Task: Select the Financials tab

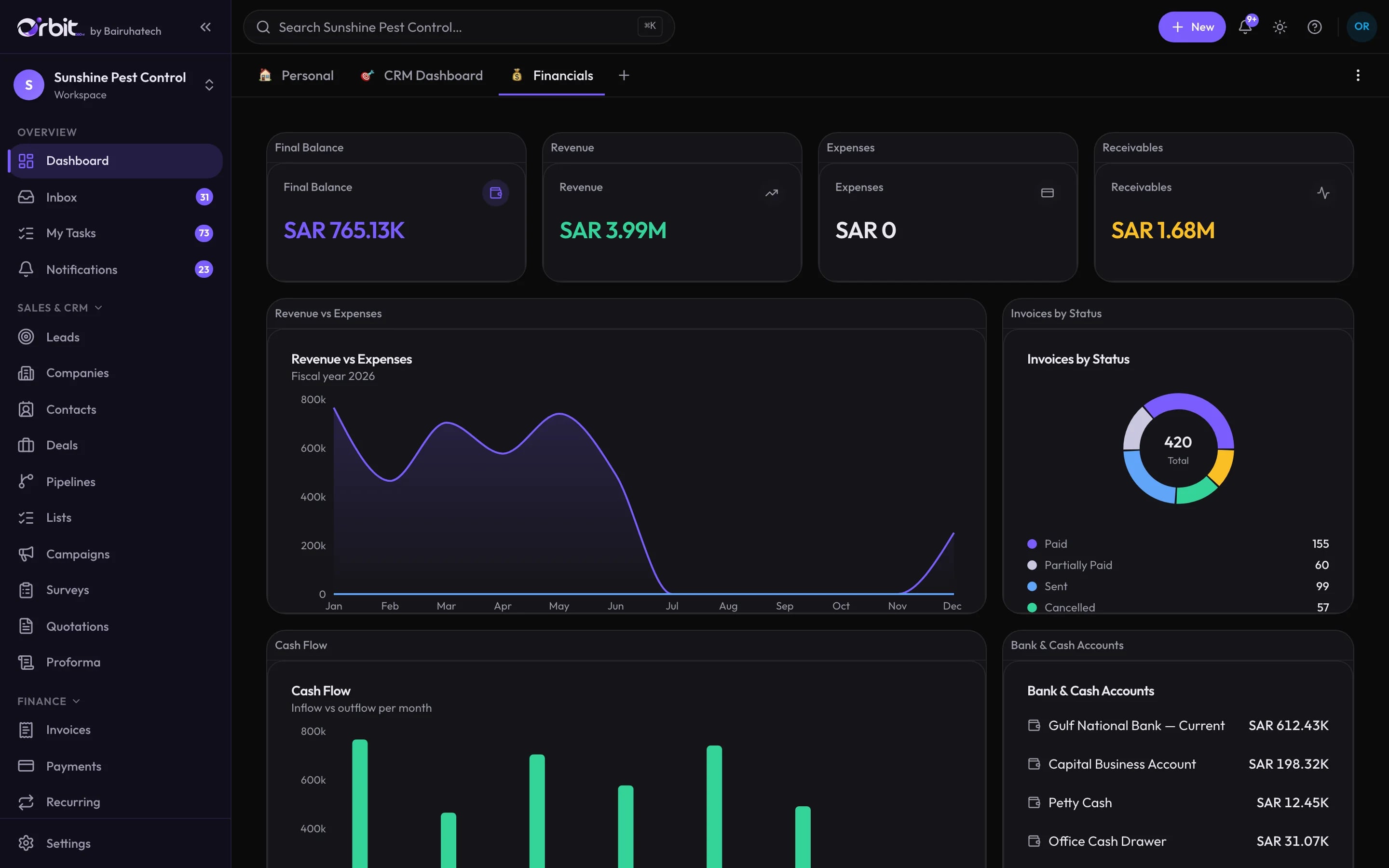Action: tap(552, 75)
